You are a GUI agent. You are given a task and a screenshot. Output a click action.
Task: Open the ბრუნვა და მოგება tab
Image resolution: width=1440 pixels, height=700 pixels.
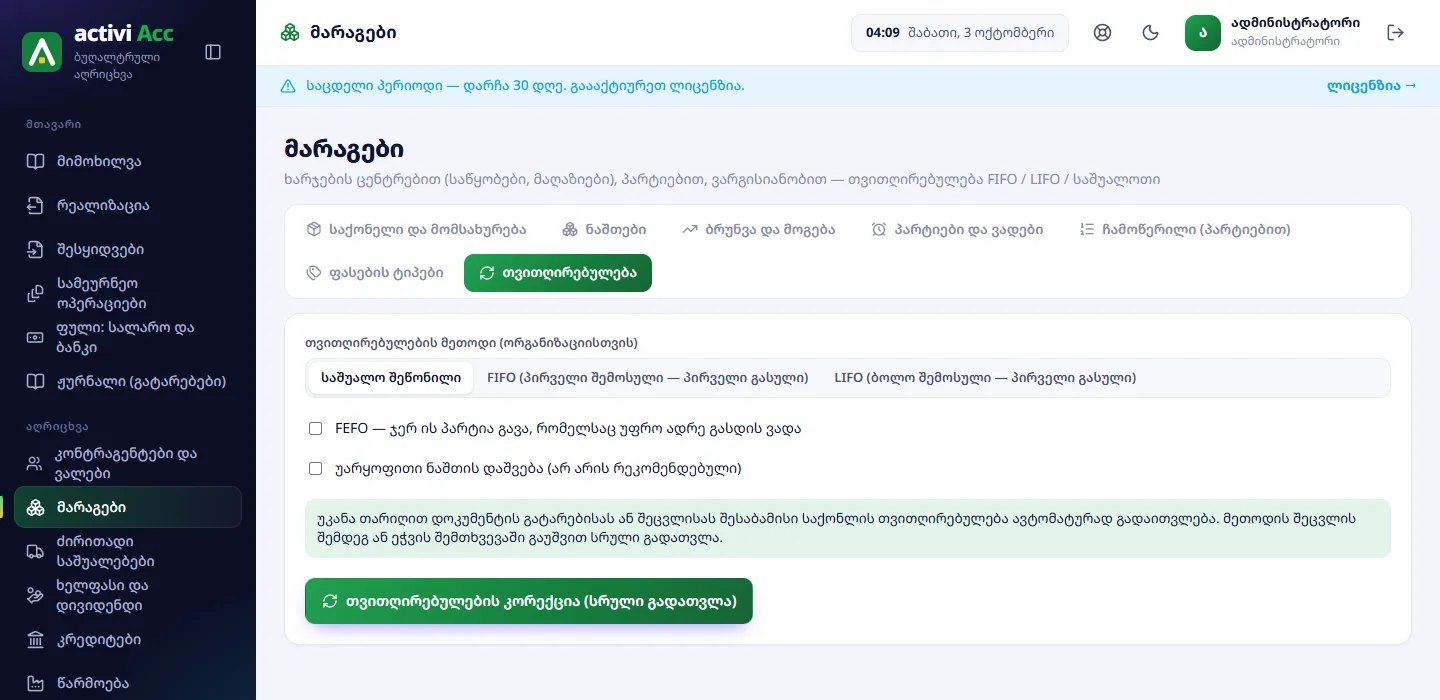point(759,230)
